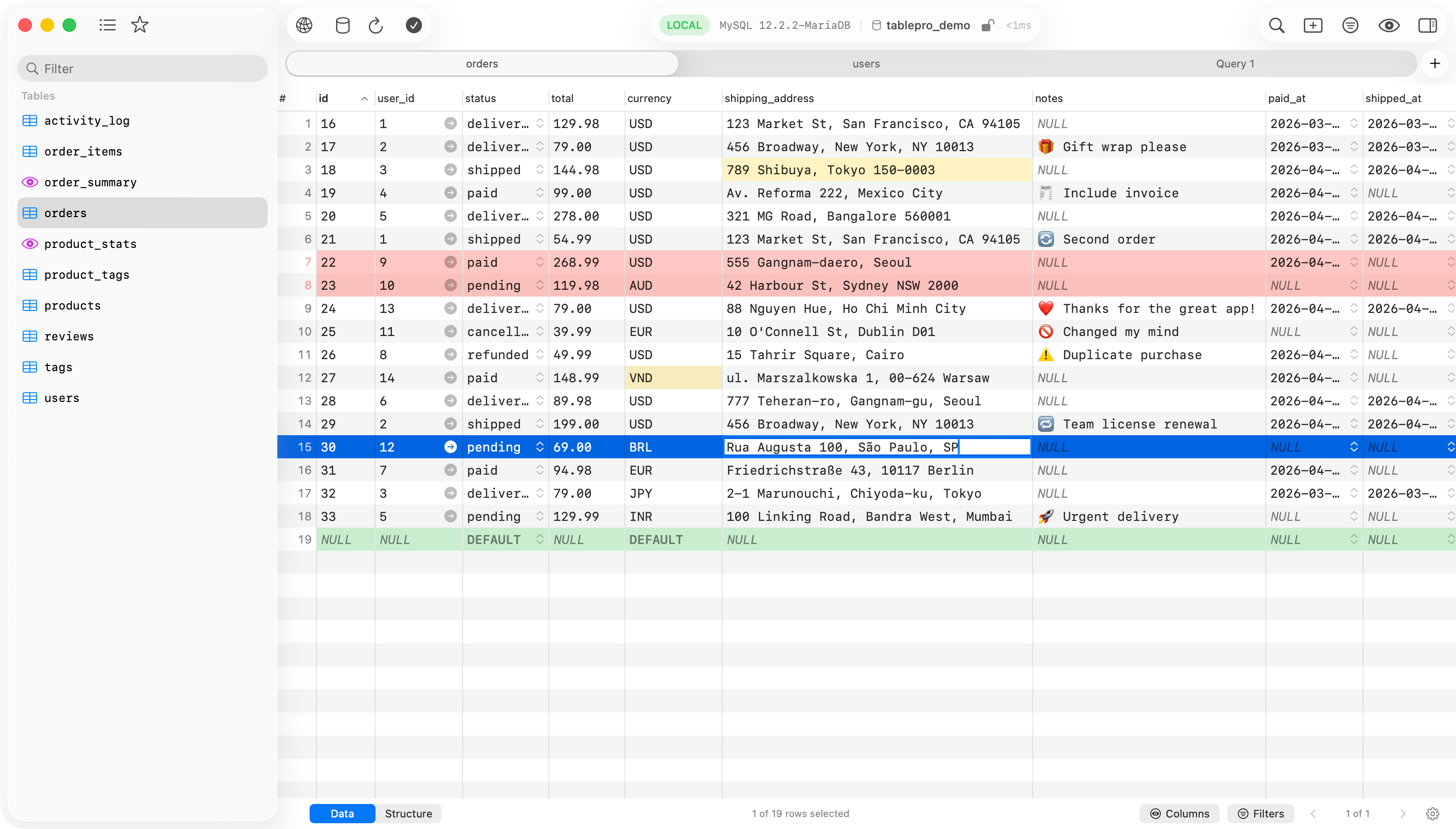Open the filter icon in top-right toolbar
The image size is (1456, 829).
pyautogui.click(x=1351, y=26)
